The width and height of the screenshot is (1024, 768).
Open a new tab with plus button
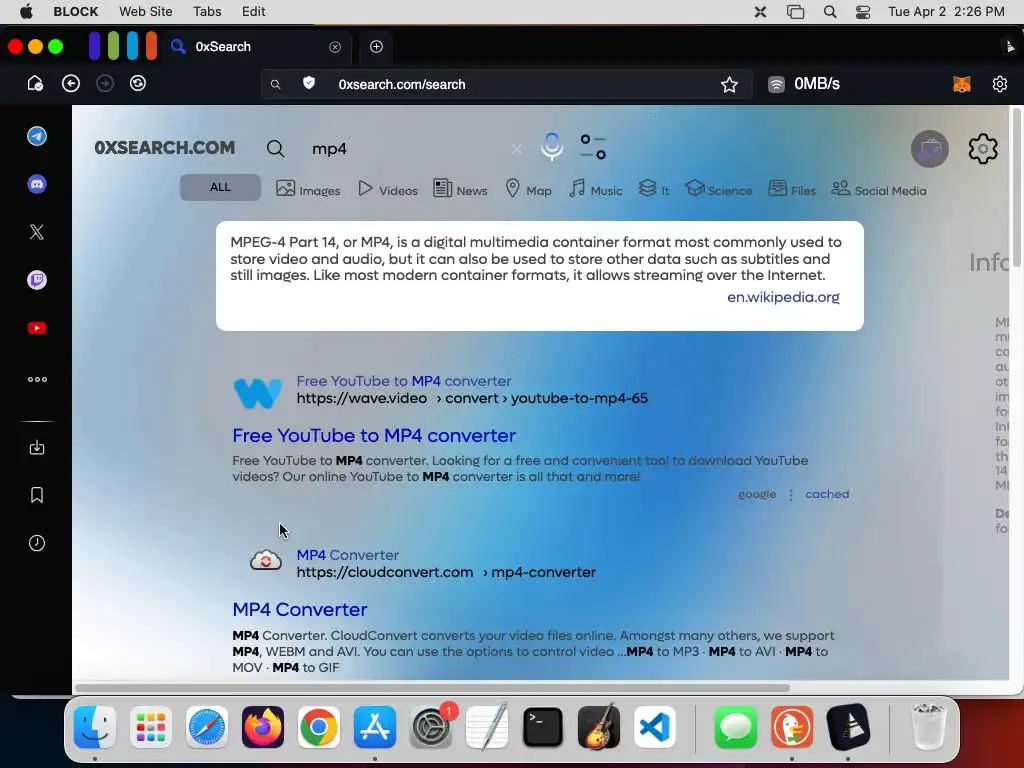[x=376, y=46]
